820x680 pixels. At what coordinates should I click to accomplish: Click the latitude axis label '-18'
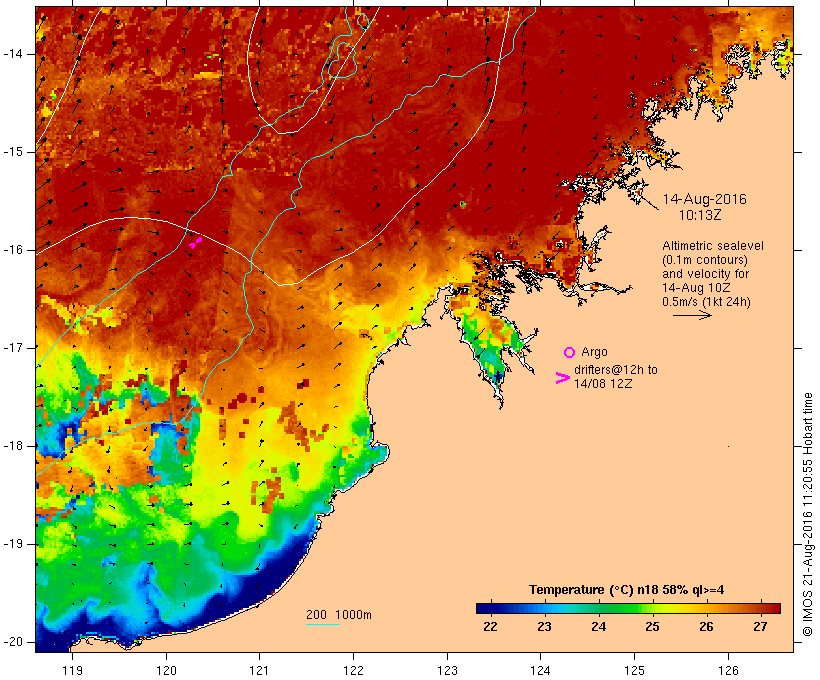[13, 446]
